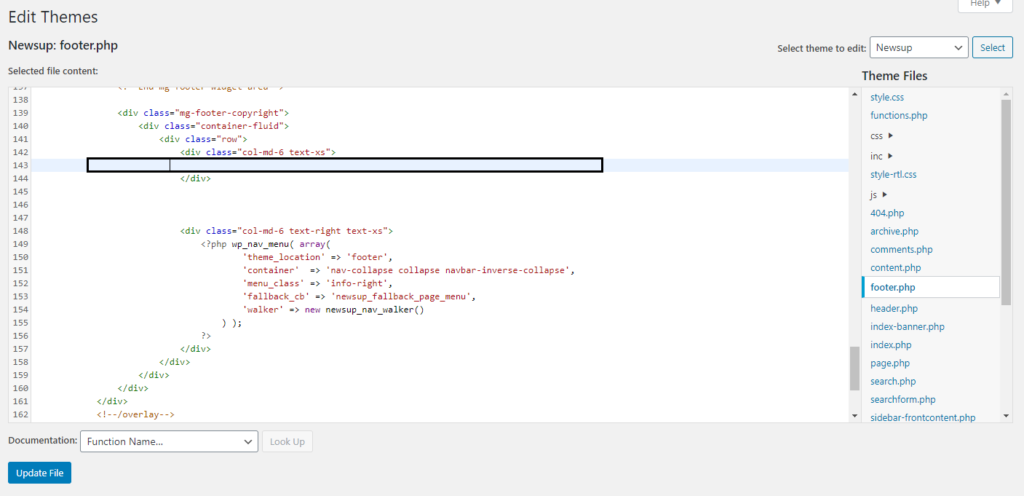1024x496 pixels.
Task: Click the code editor scroll-up arrow
Action: pyautogui.click(x=855, y=95)
